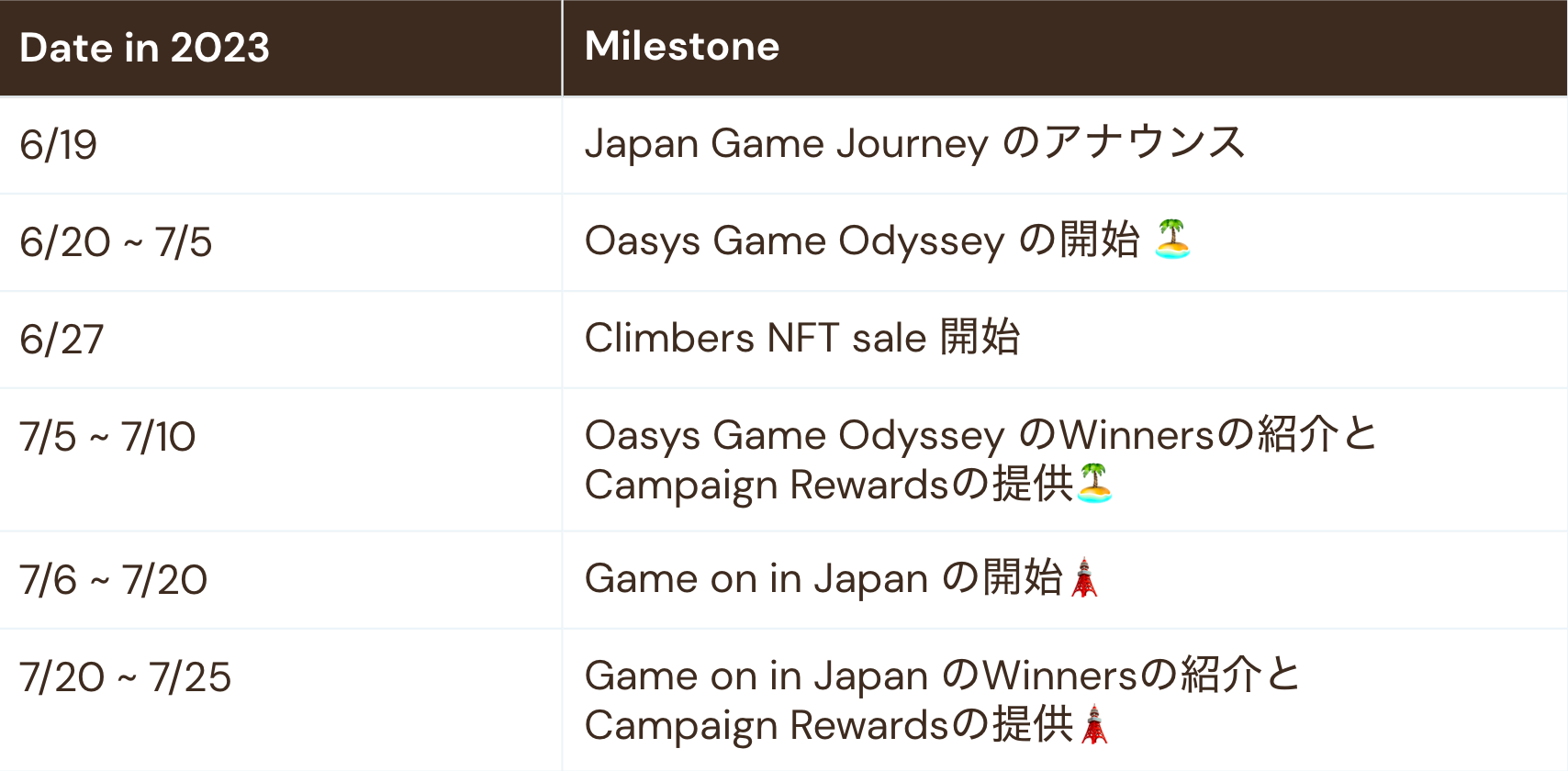Viewport: 1568px width, 771px height.
Task: Click the Game on in Japan の開始 text
Action: (x=823, y=578)
